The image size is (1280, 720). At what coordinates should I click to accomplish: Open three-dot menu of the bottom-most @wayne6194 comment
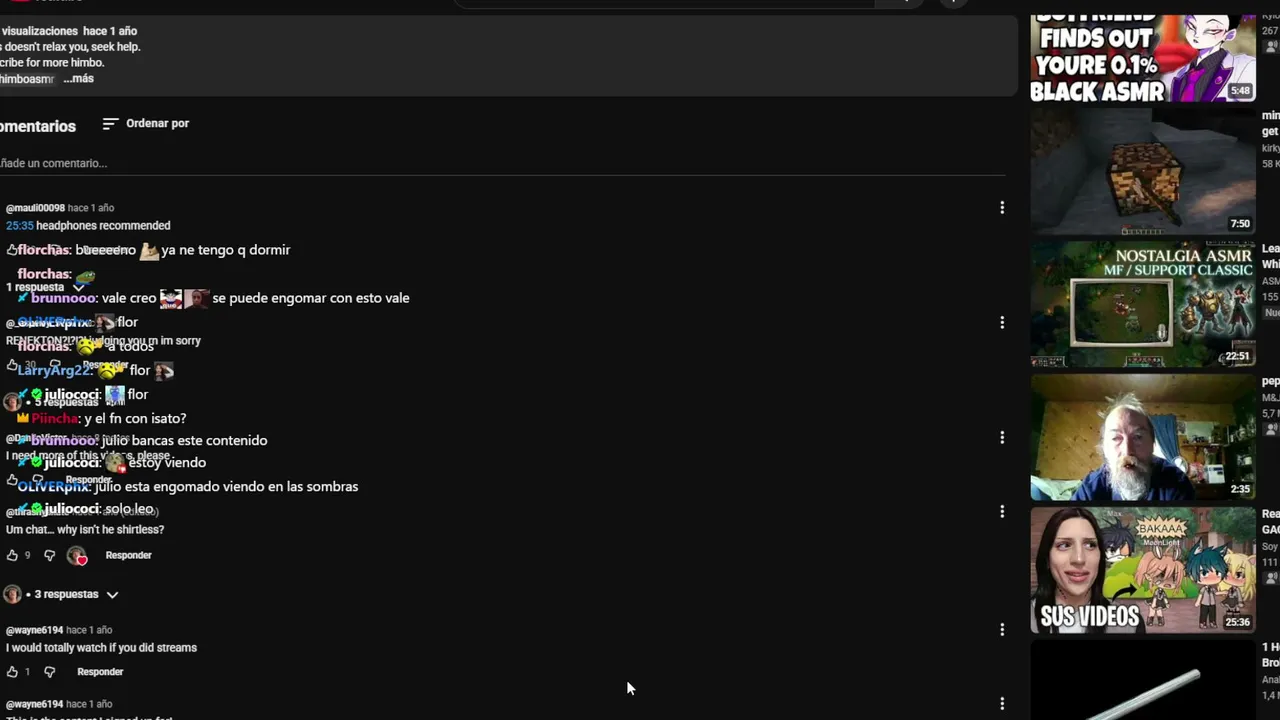[1002, 704]
